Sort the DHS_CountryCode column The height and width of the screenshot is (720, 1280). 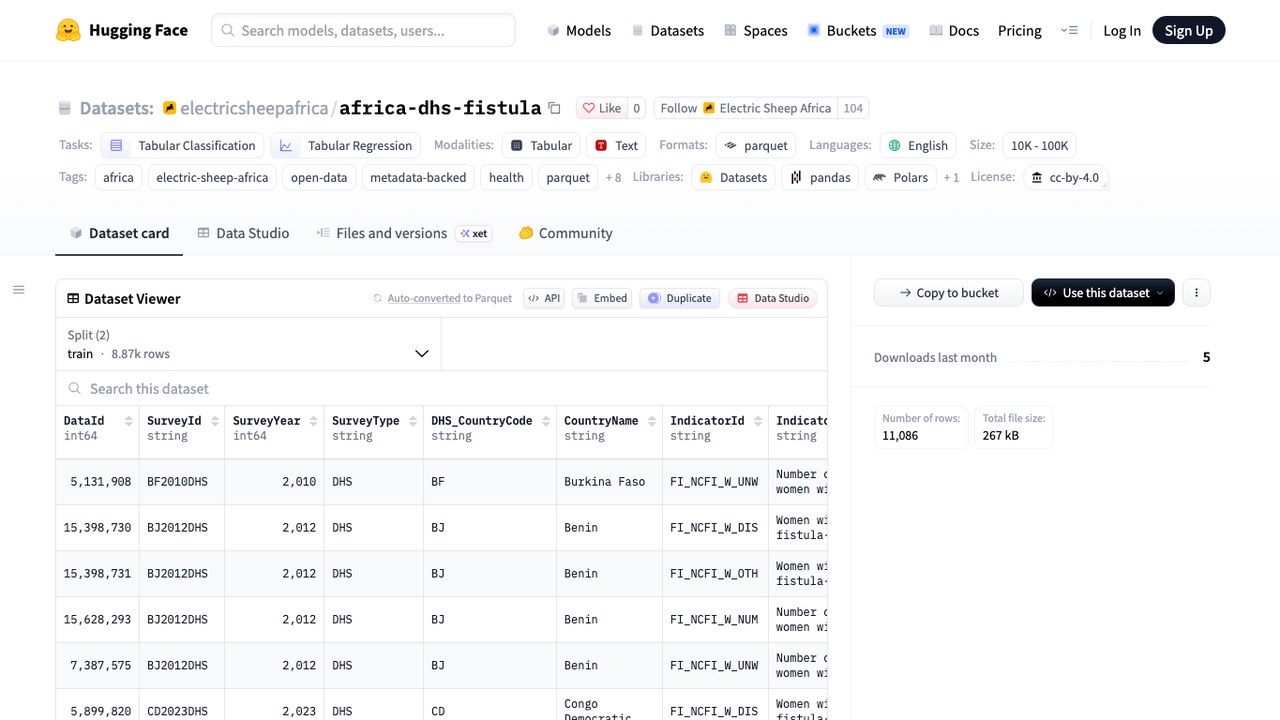point(546,421)
